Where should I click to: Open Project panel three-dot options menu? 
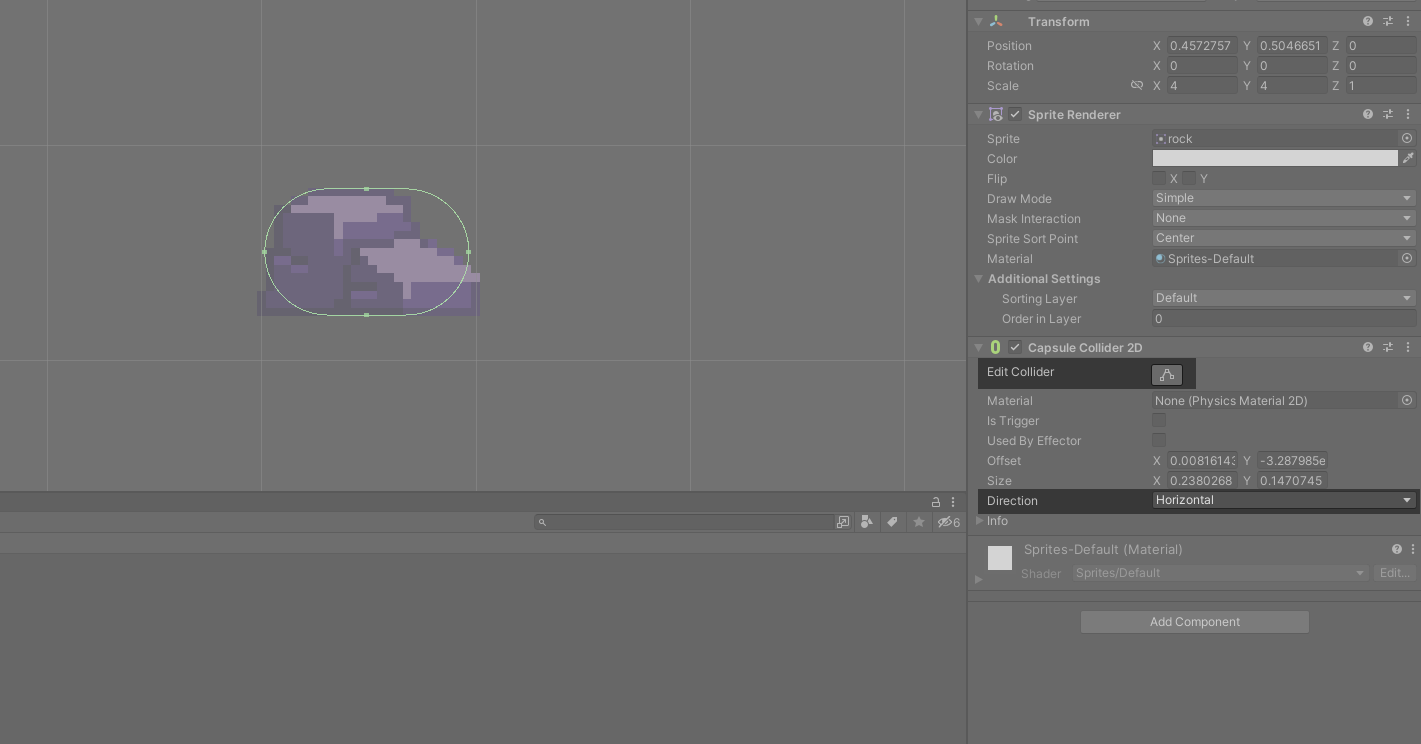click(x=953, y=502)
